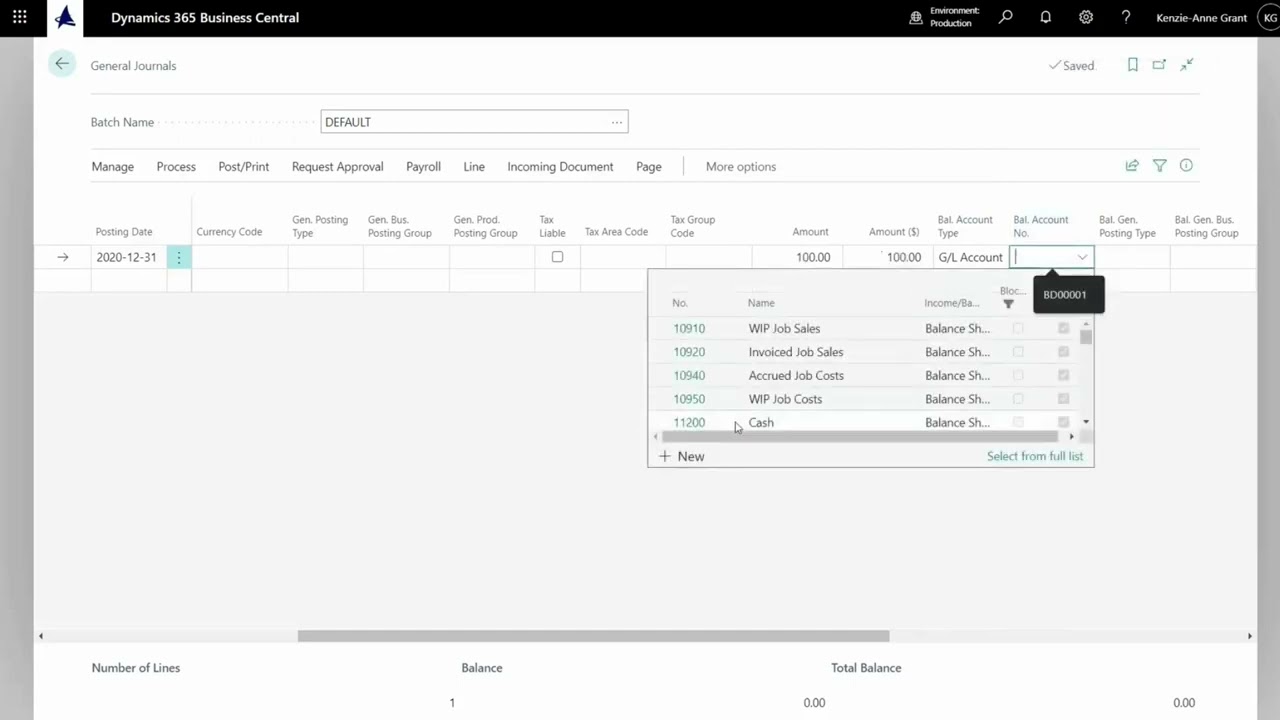Screen dimensions: 1280x720
Task: Click the KG user avatar
Action: (1270, 18)
